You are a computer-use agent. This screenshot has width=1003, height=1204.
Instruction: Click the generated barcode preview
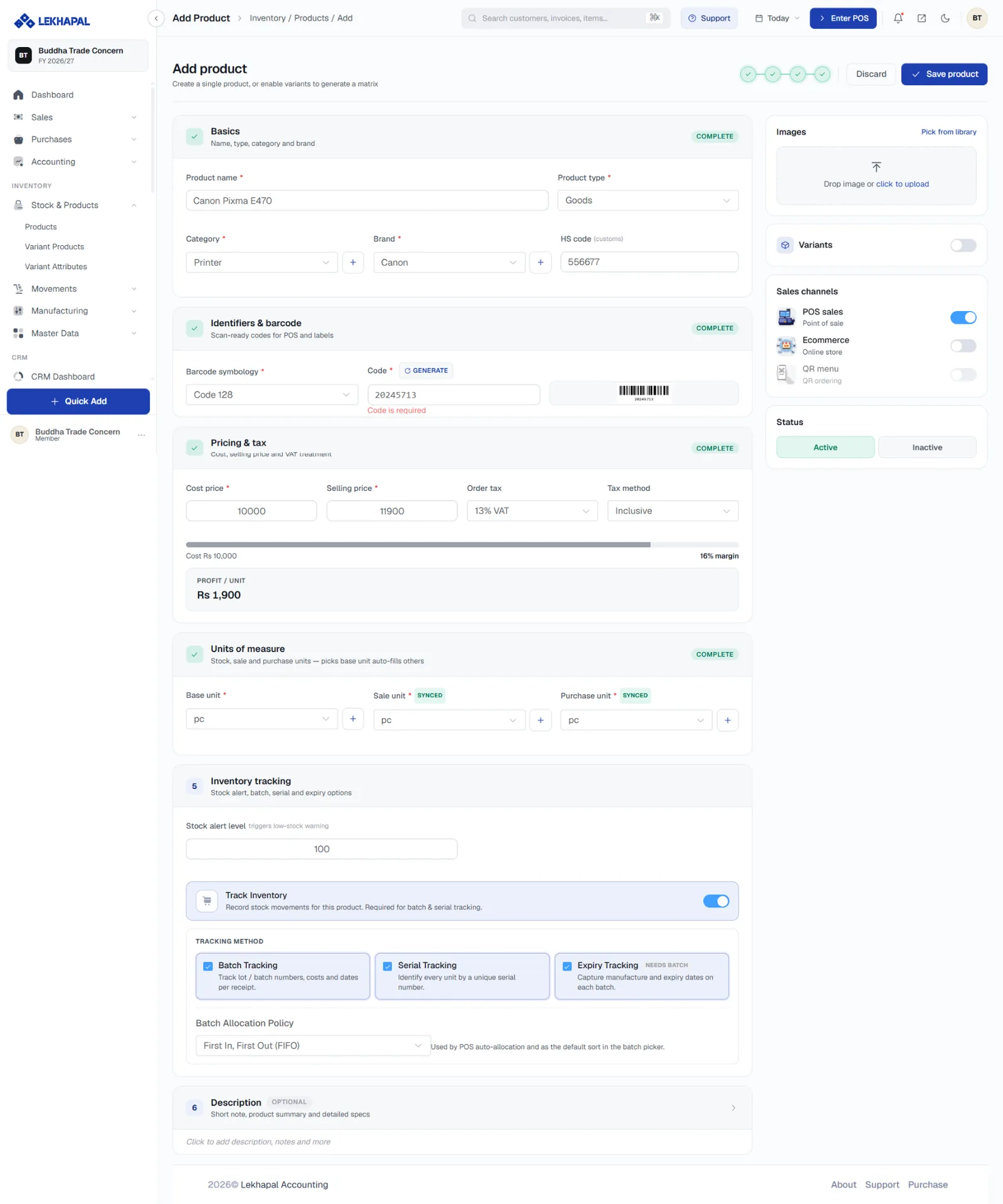tap(644, 393)
